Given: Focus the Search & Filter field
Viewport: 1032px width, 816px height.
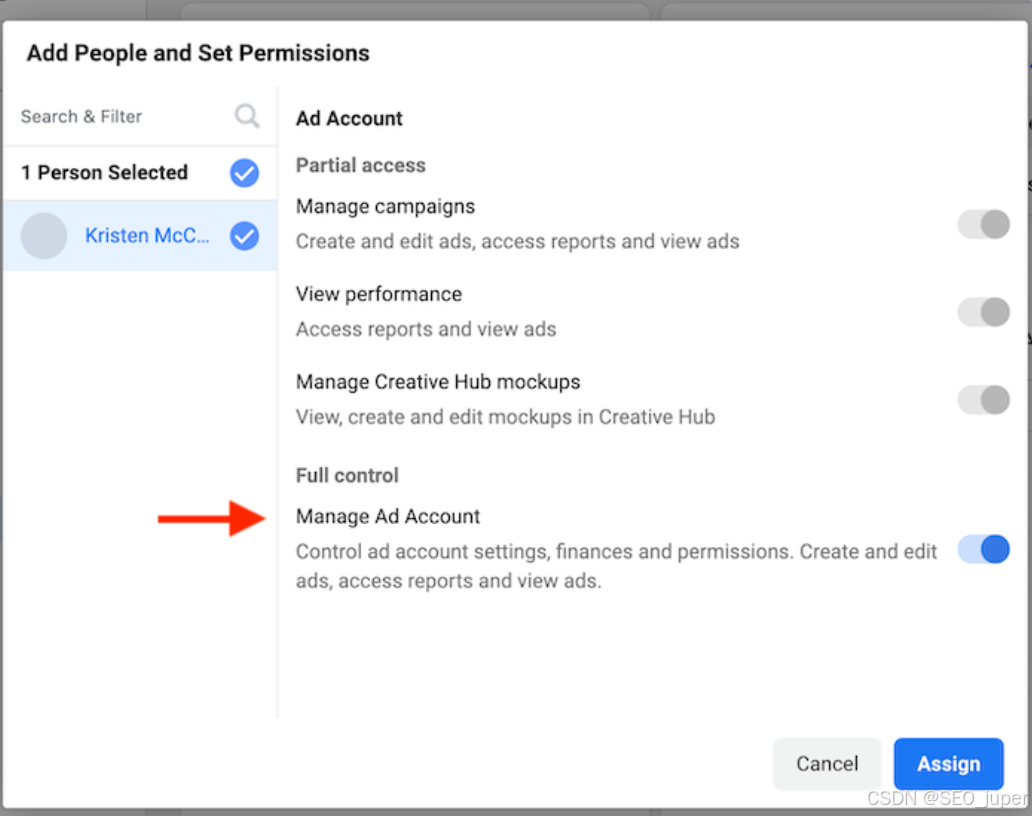Looking at the screenshot, I should (120, 116).
